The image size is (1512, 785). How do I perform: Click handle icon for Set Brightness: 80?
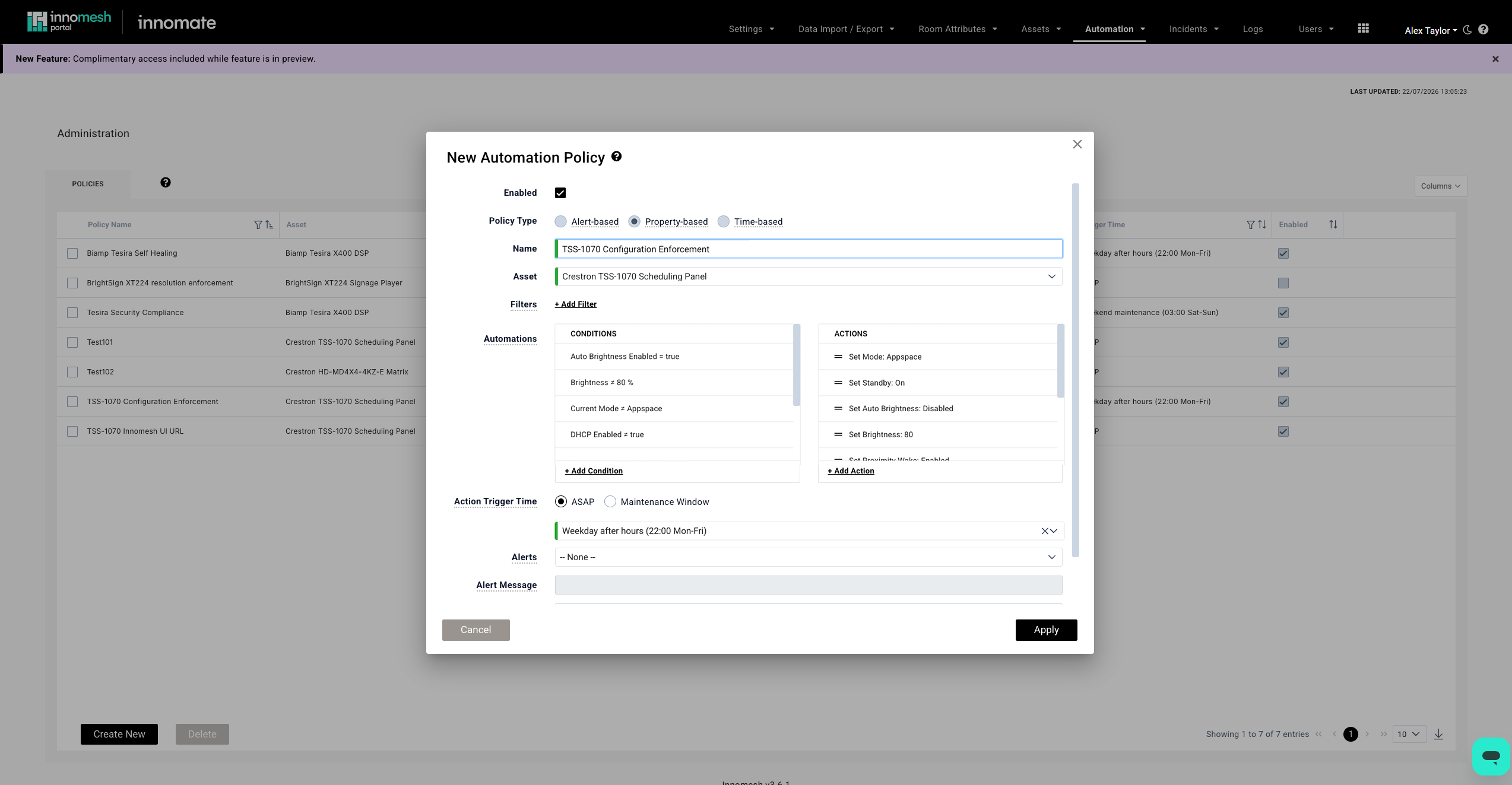(x=838, y=435)
